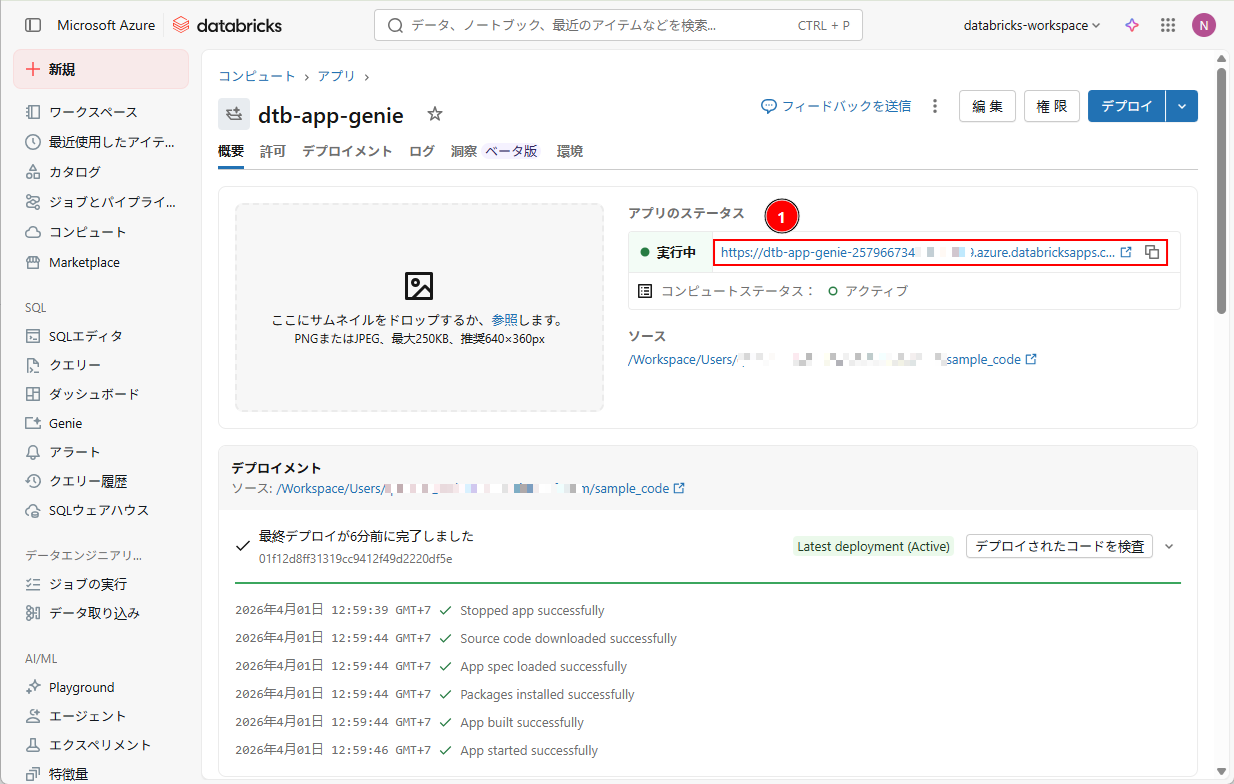1234x784 pixels.
Task: Expand the デプロイ button dropdown arrow
Action: [1182, 106]
